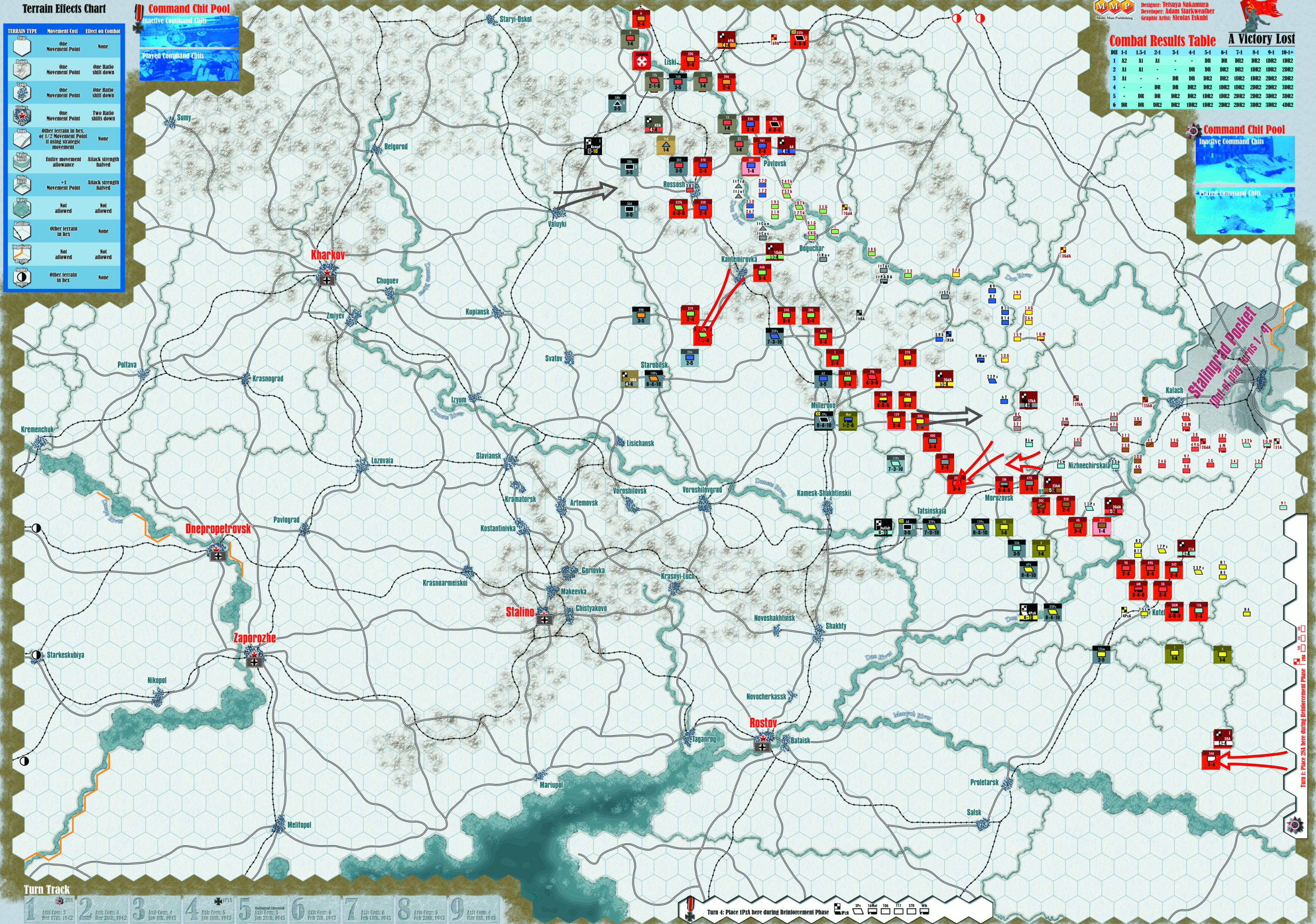Select the 2GdA 5-4 headquarters counter
This screenshot has width=1316, height=924.
[1113, 506]
